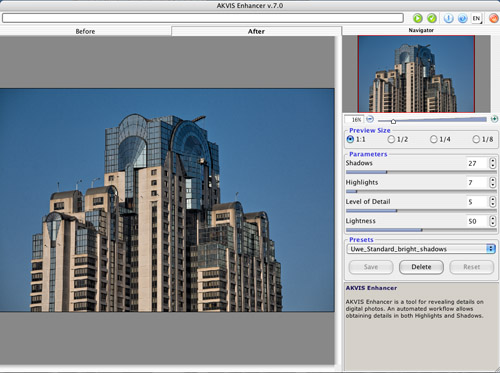
Task: Click the Shadows value field
Action: click(x=477, y=163)
